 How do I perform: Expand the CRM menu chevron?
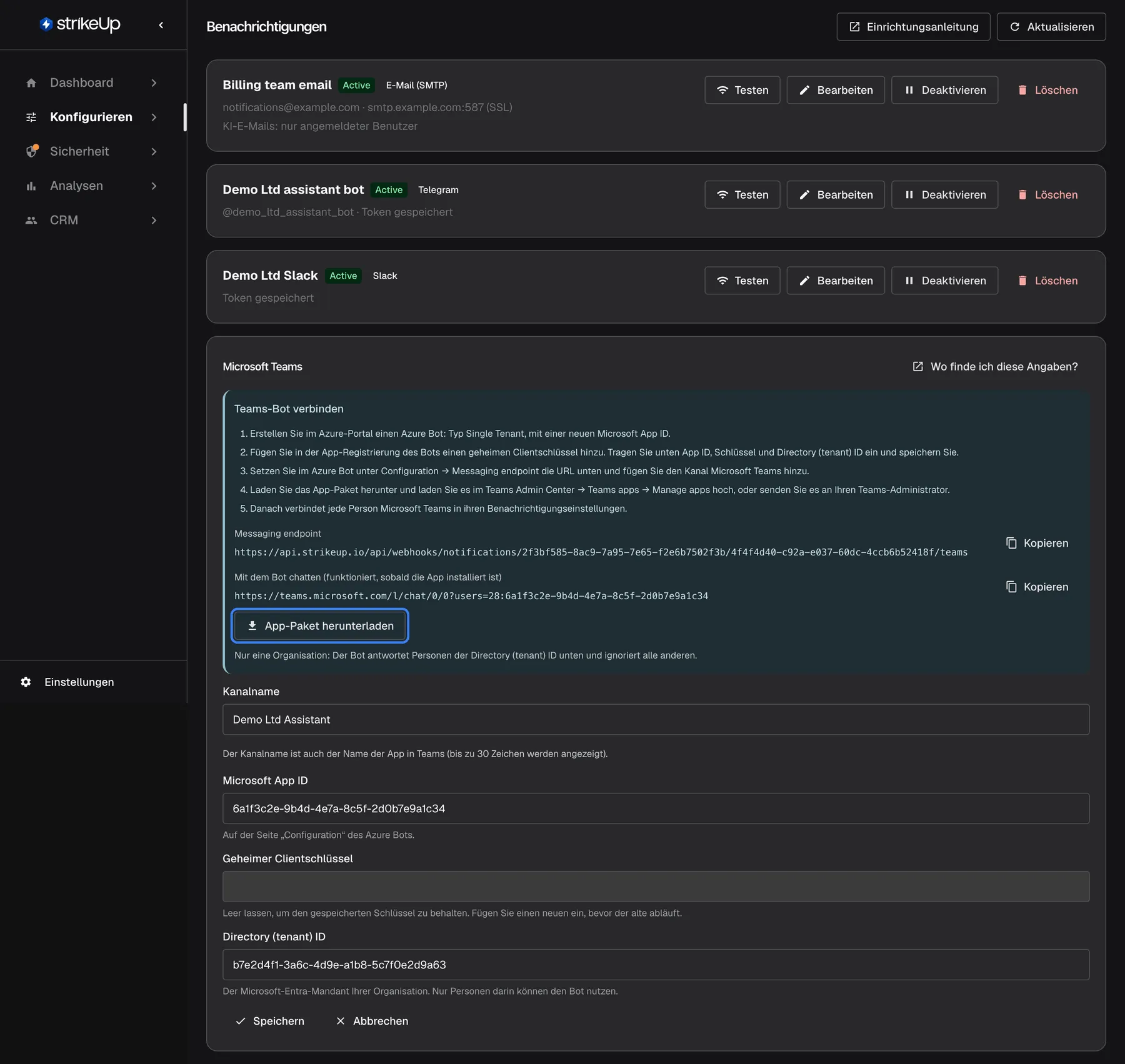pyautogui.click(x=154, y=221)
